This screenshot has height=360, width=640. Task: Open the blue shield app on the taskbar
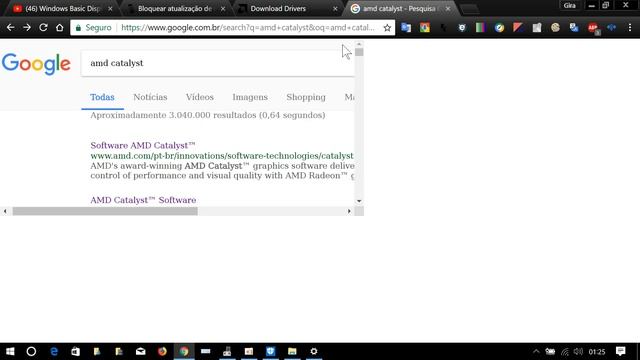[271, 351]
